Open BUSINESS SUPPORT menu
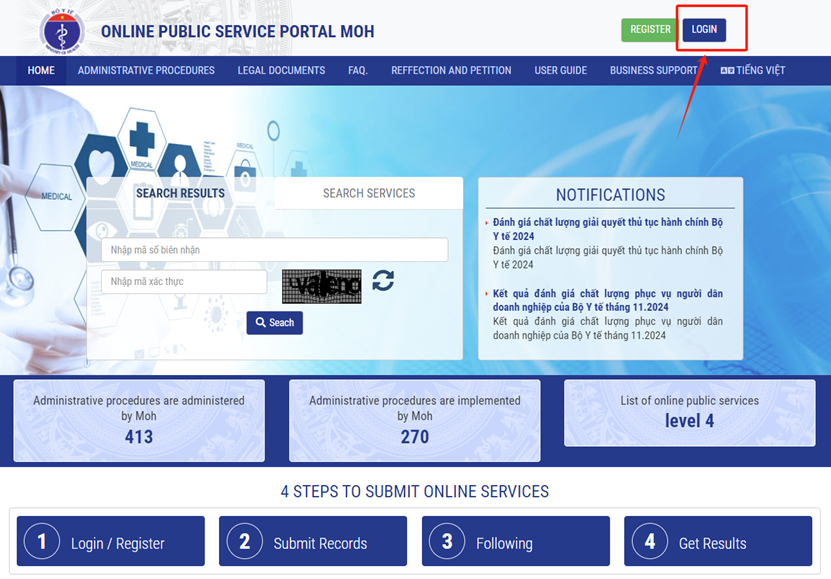Screen dimensions: 831x579 [x=653, y=70]
